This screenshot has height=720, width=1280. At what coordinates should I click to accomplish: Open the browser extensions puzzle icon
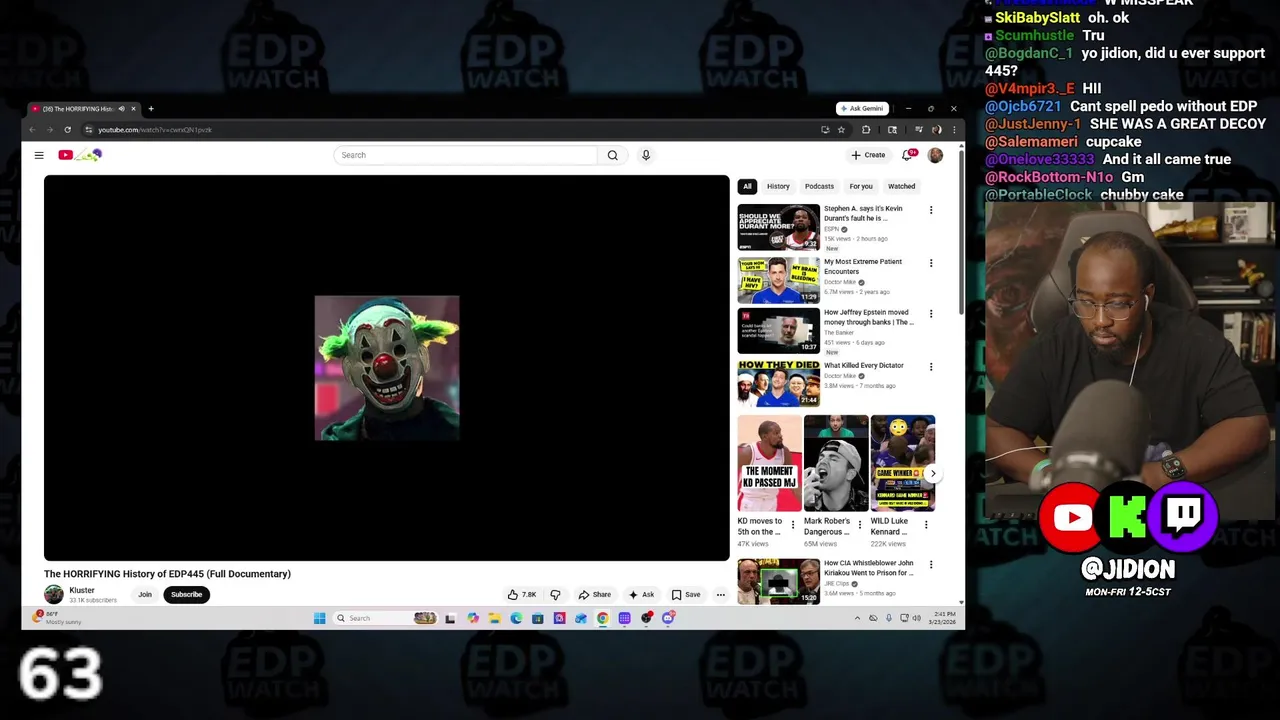tap(866, 129)
